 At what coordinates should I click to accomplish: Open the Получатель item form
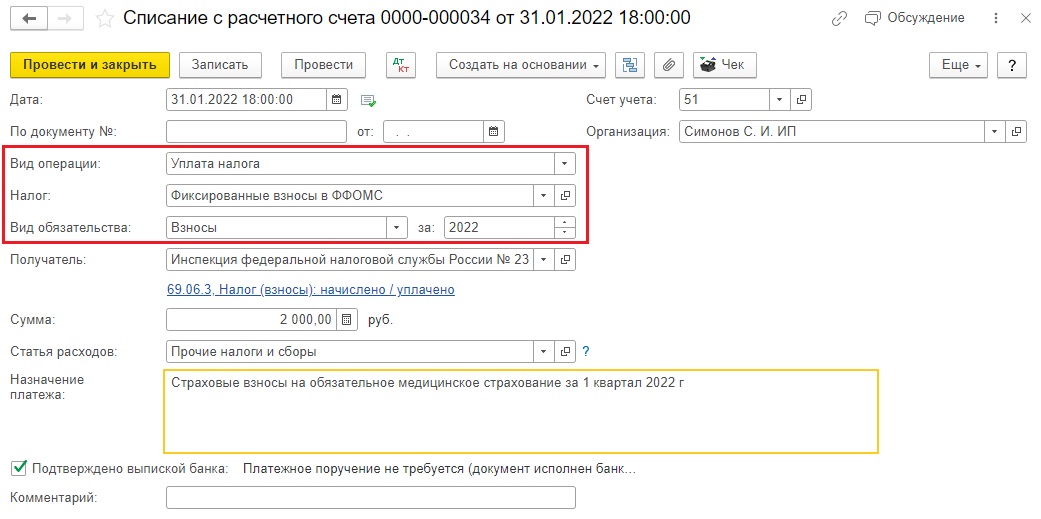(x=566, y=260)
